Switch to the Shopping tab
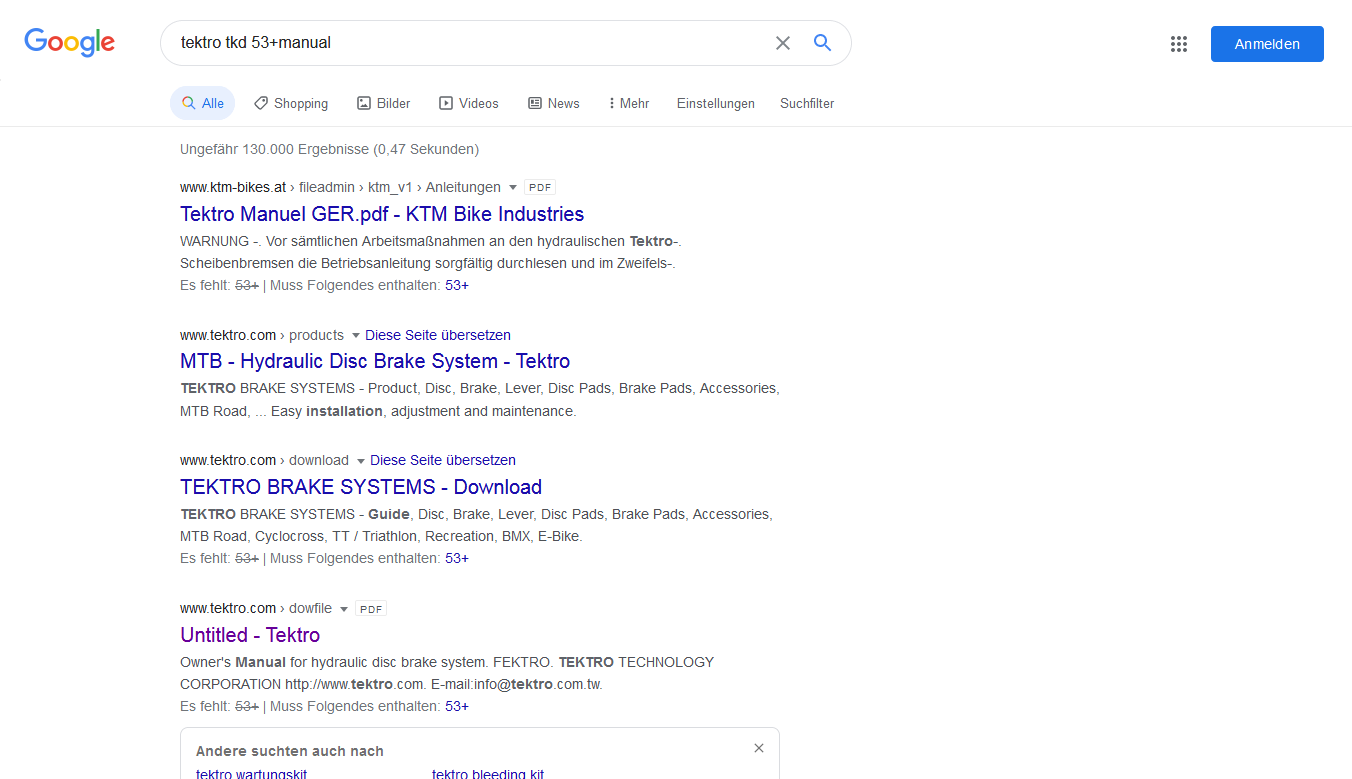 pos(291,103)
